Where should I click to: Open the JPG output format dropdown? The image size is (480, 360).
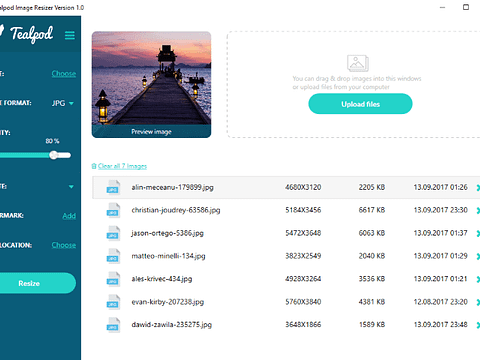click(62, 103)
